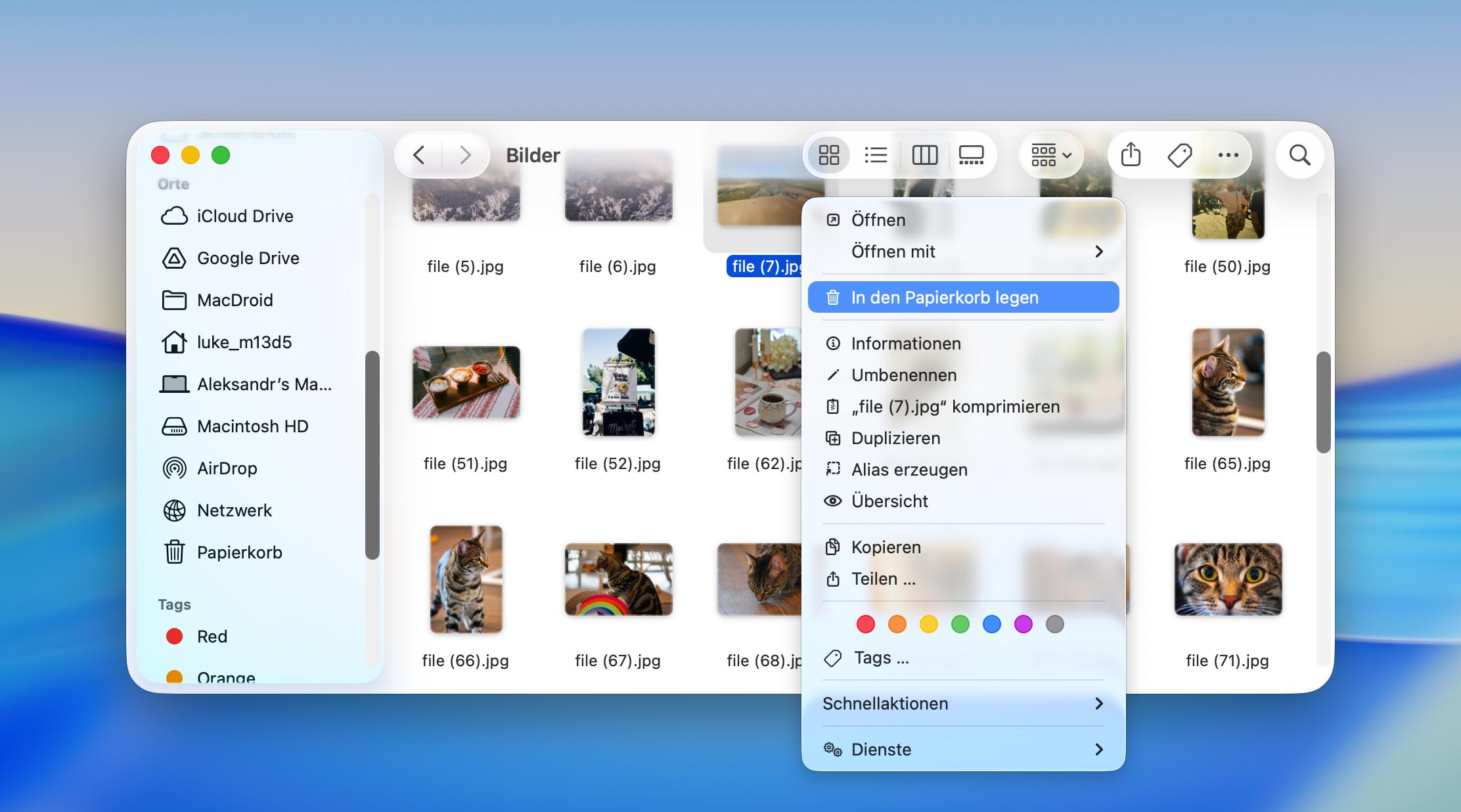Viewport: 1461px width, 812px height.
Task: Switch to list view
Action: pos(876,155)
